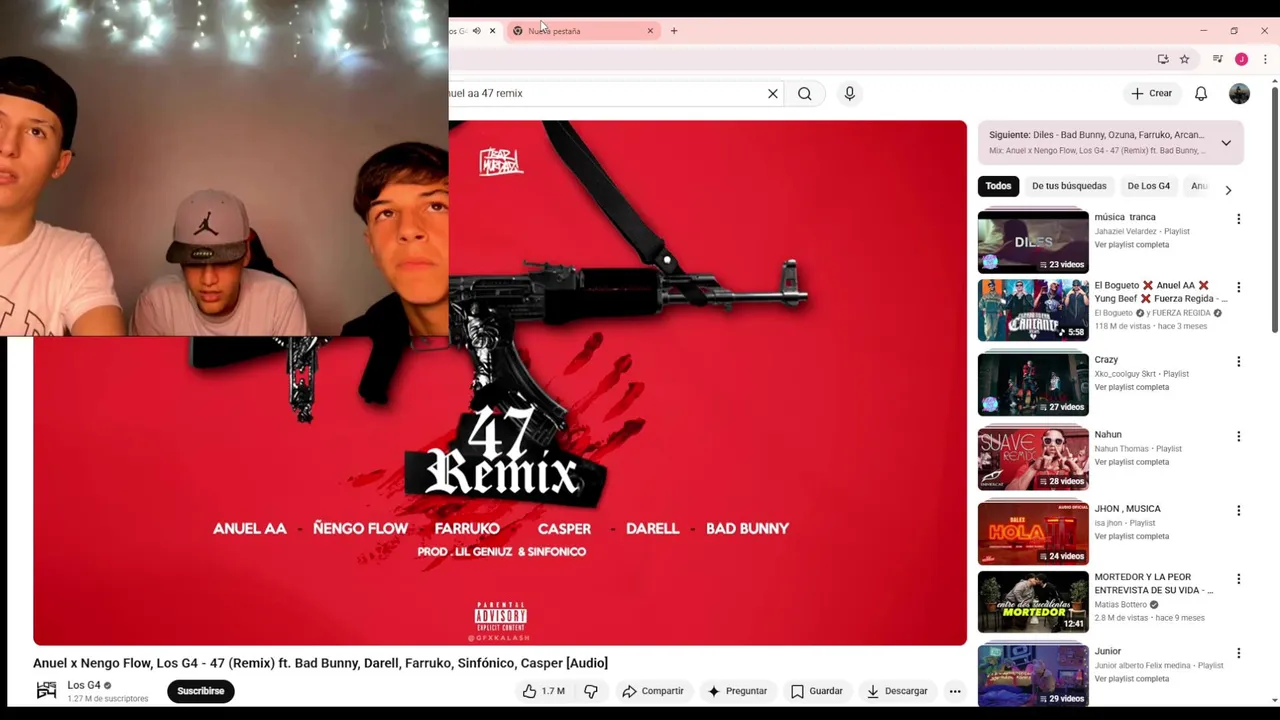Image resolution: width=1280 pixels, height=720 pixels.
Task: Open options for Crazy playlist
Action: click(1238, 361)
